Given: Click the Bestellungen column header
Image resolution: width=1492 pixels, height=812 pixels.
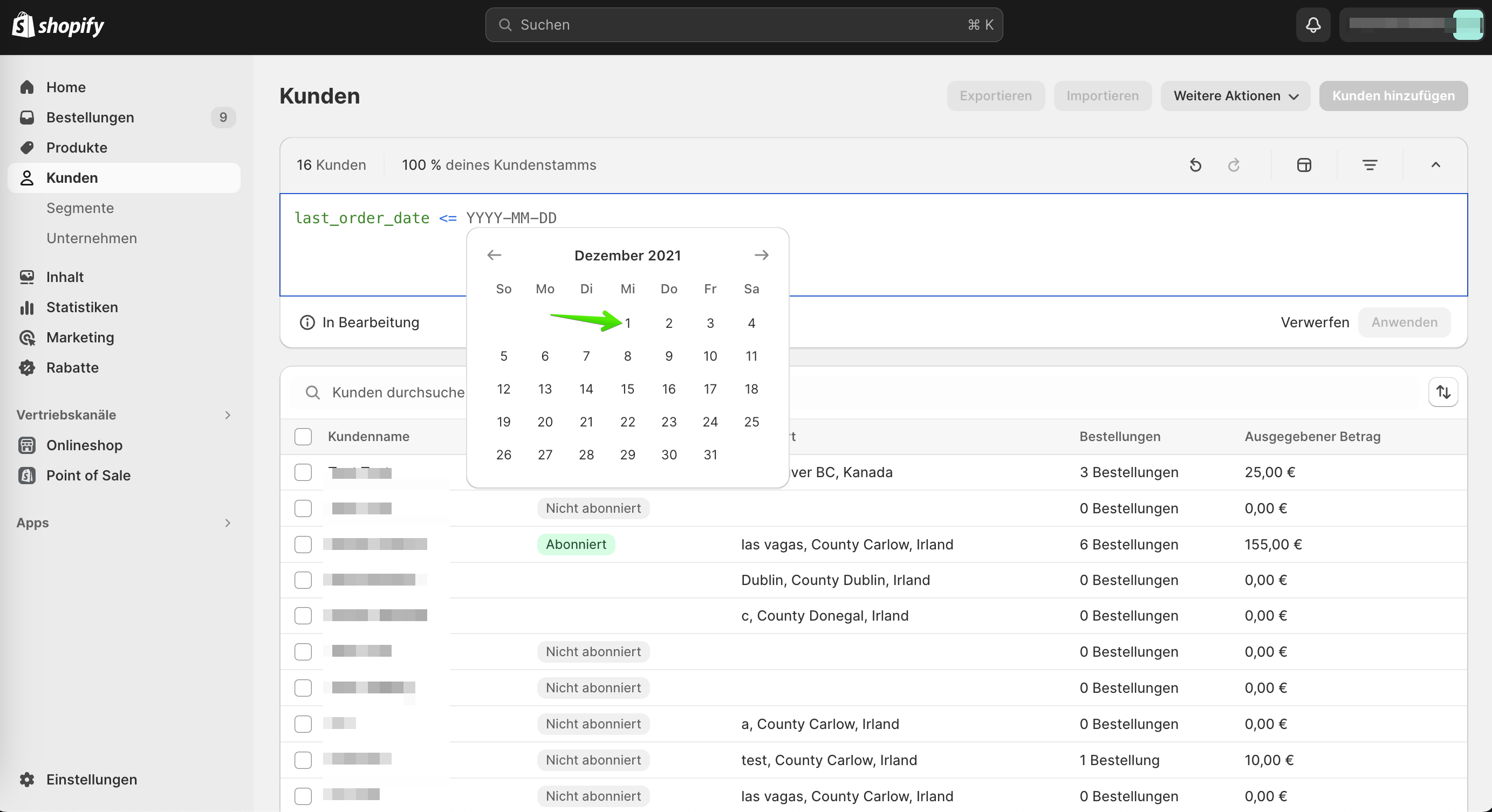Looking at the screenshot, I should 1120,436.
